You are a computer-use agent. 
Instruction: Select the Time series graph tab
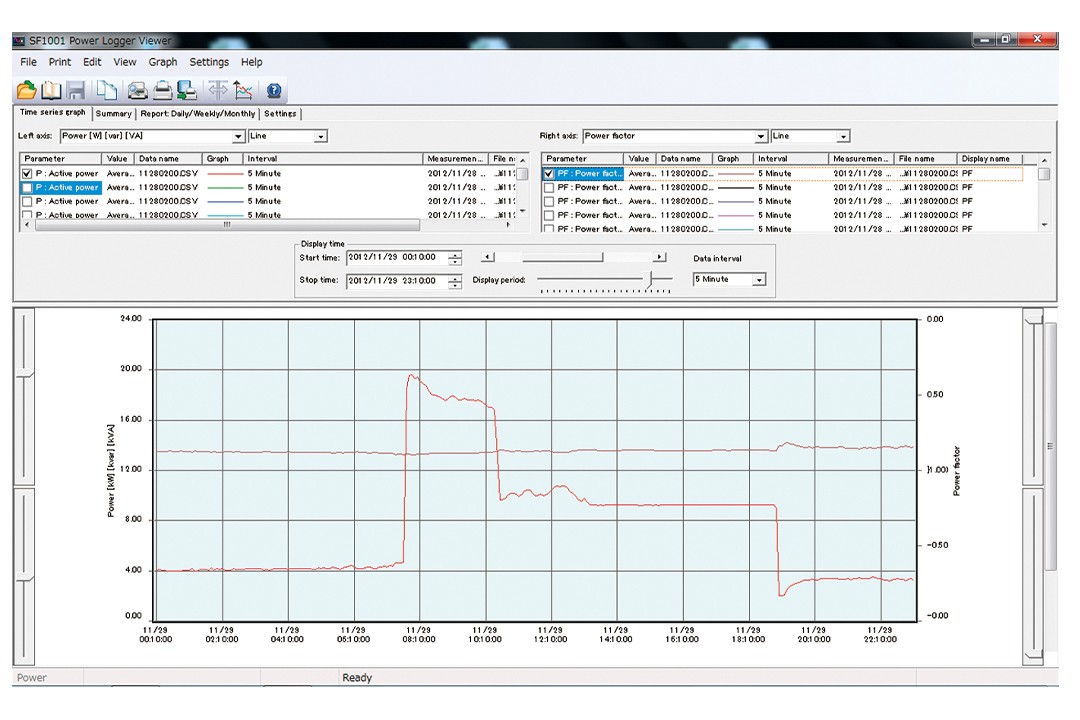[52, 112]
